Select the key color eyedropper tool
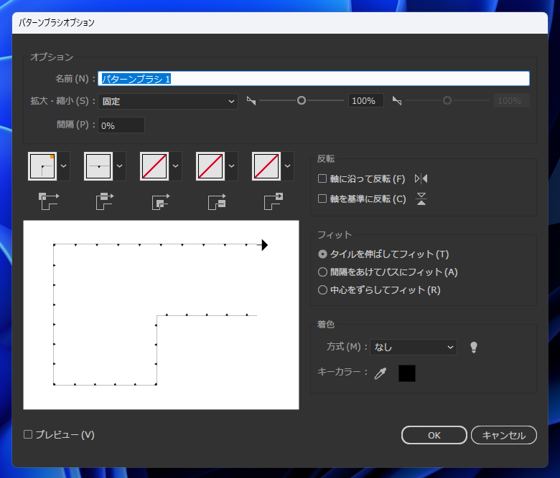 tap(380, 373)
